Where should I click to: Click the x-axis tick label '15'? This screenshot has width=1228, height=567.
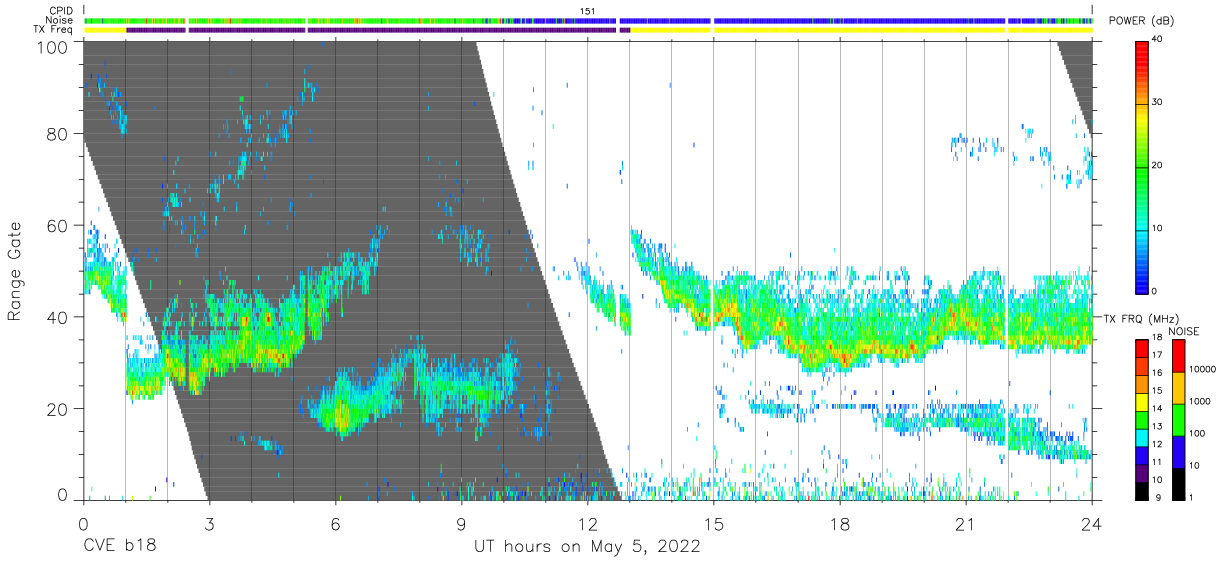pos(713,522)
